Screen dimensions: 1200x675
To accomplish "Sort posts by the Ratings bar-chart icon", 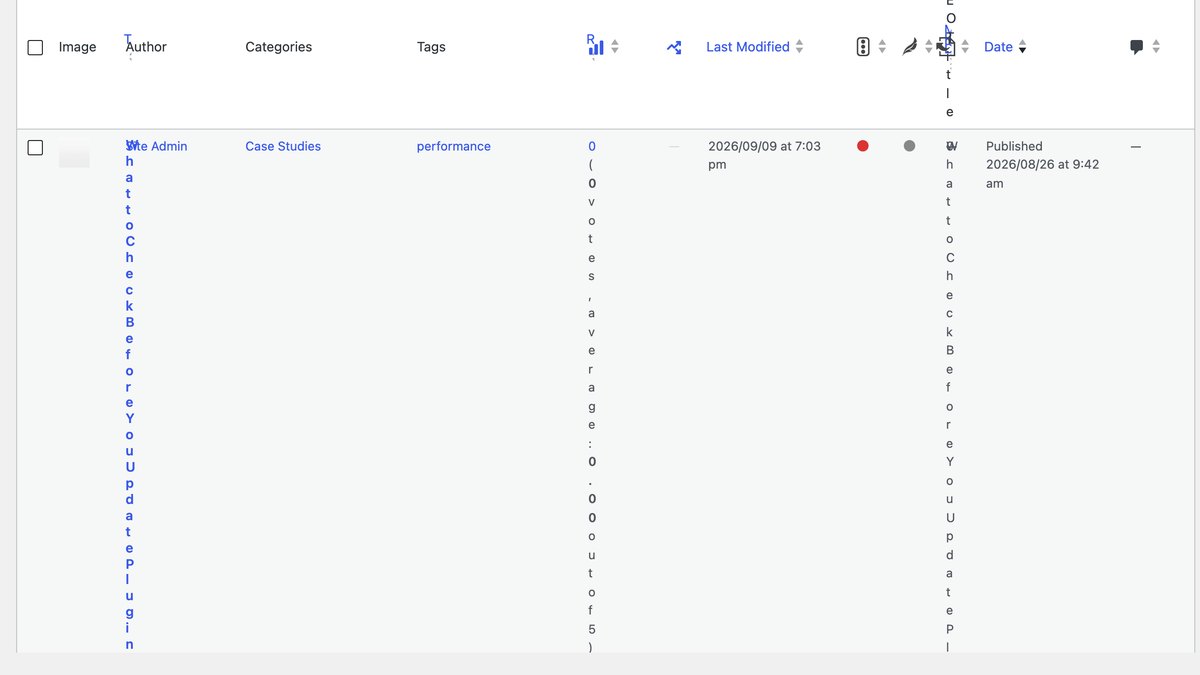I will [596, 47].
